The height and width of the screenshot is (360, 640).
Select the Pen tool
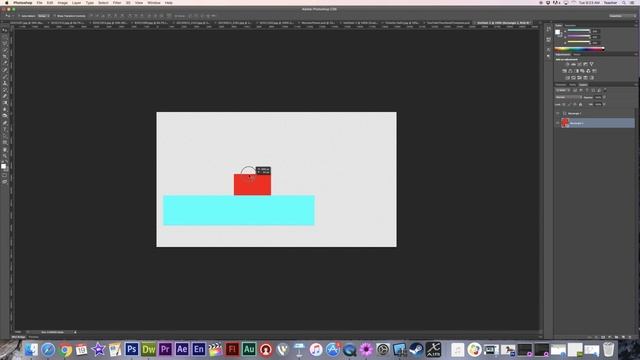coord(5,122)
